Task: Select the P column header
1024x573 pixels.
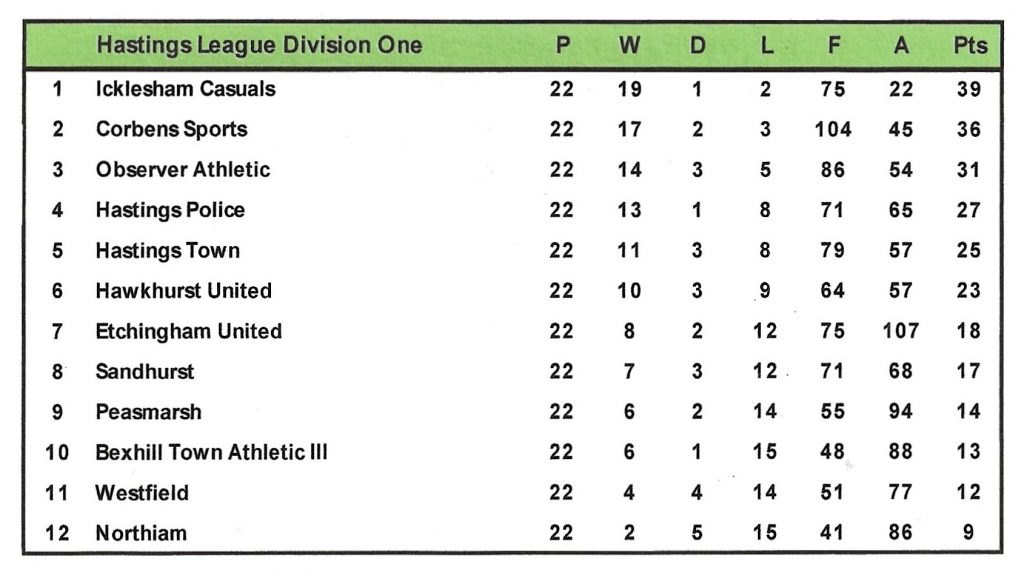Action: 562,45
